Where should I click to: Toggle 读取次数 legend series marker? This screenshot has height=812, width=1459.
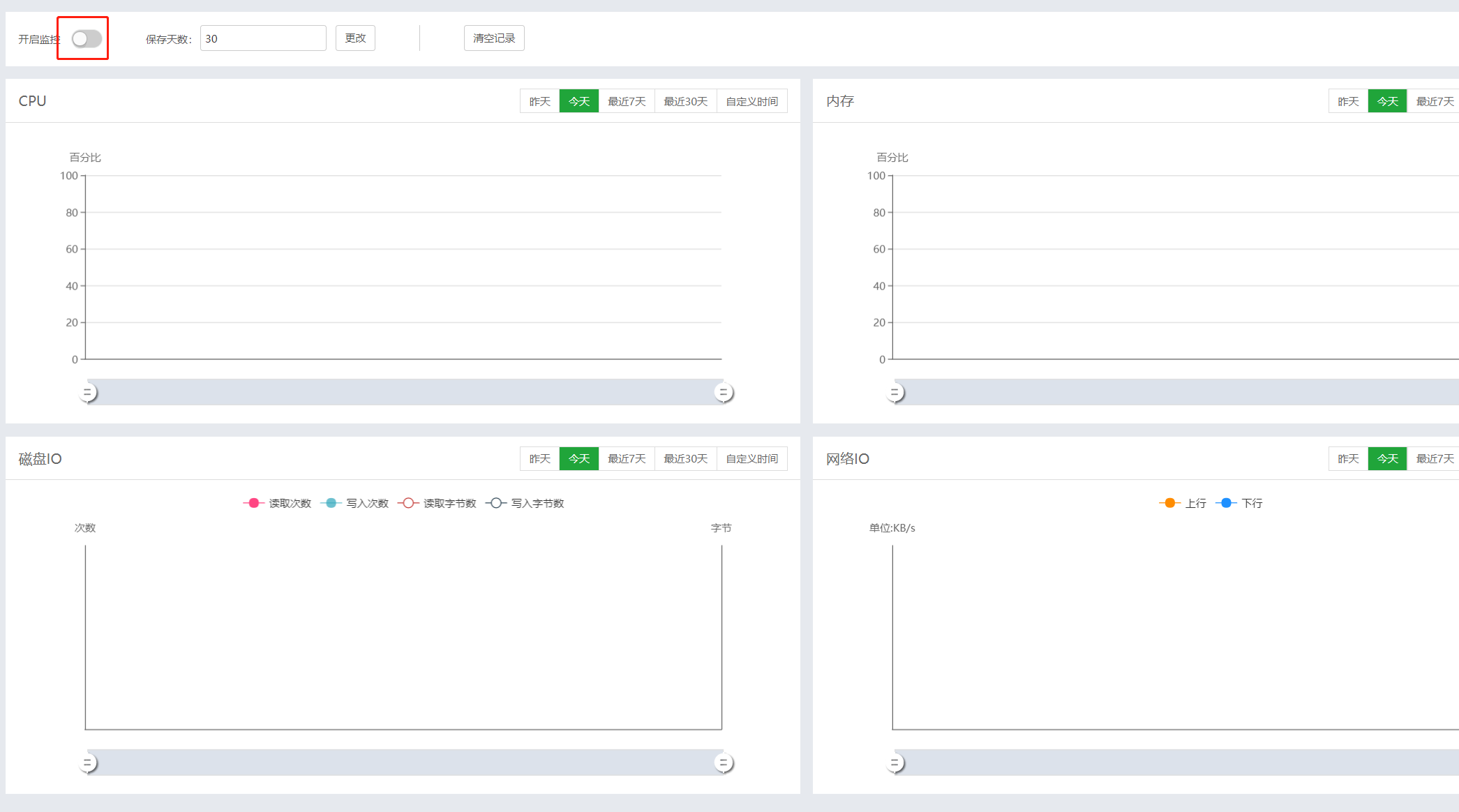coord(254,503)
